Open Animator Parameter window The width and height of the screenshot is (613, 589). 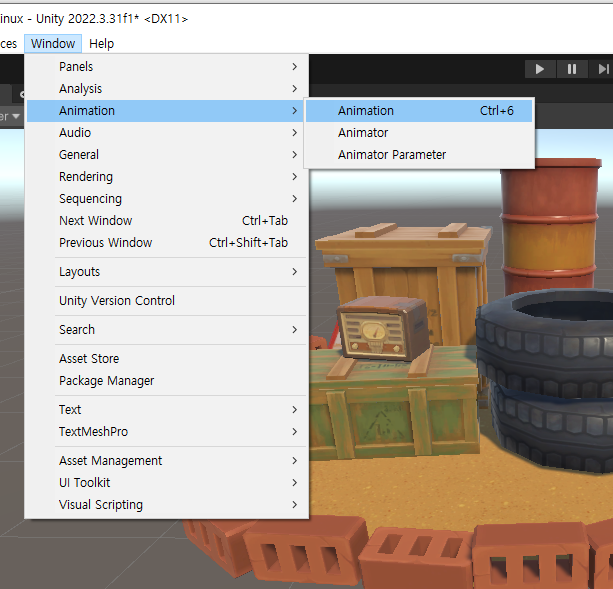[x=419, y=155]
